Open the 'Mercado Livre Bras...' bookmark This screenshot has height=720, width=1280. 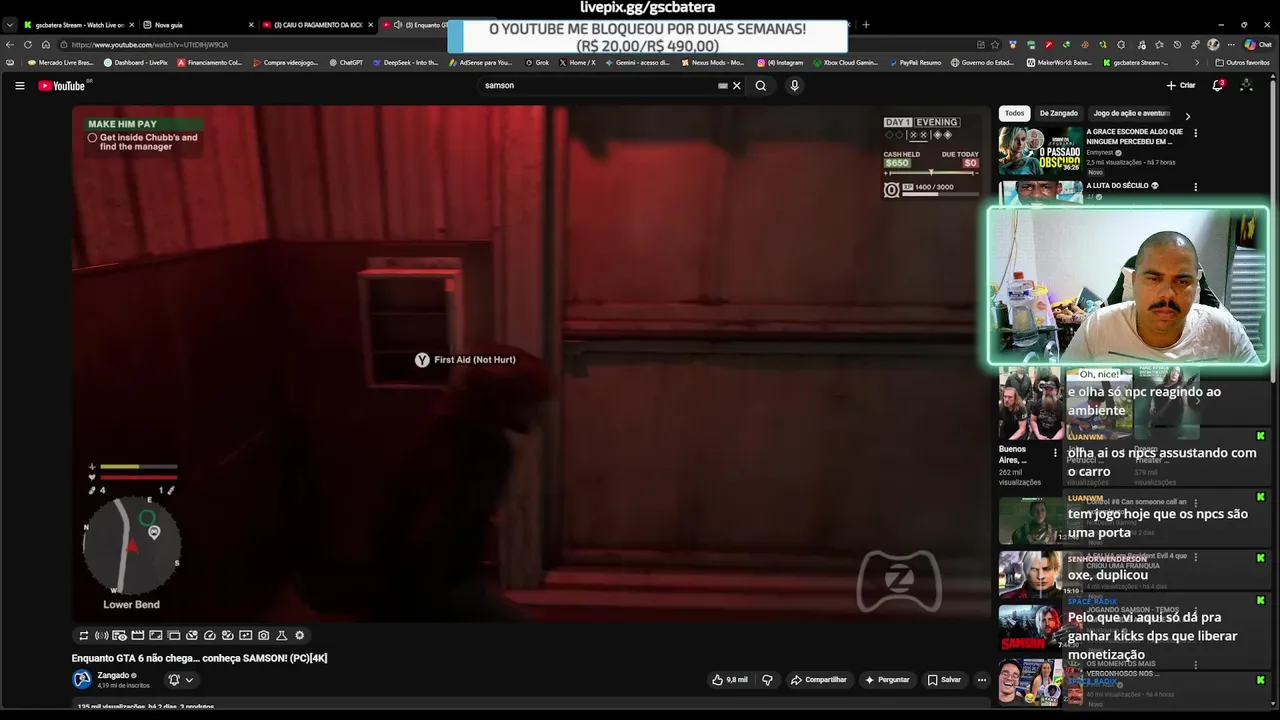[60, 63]
